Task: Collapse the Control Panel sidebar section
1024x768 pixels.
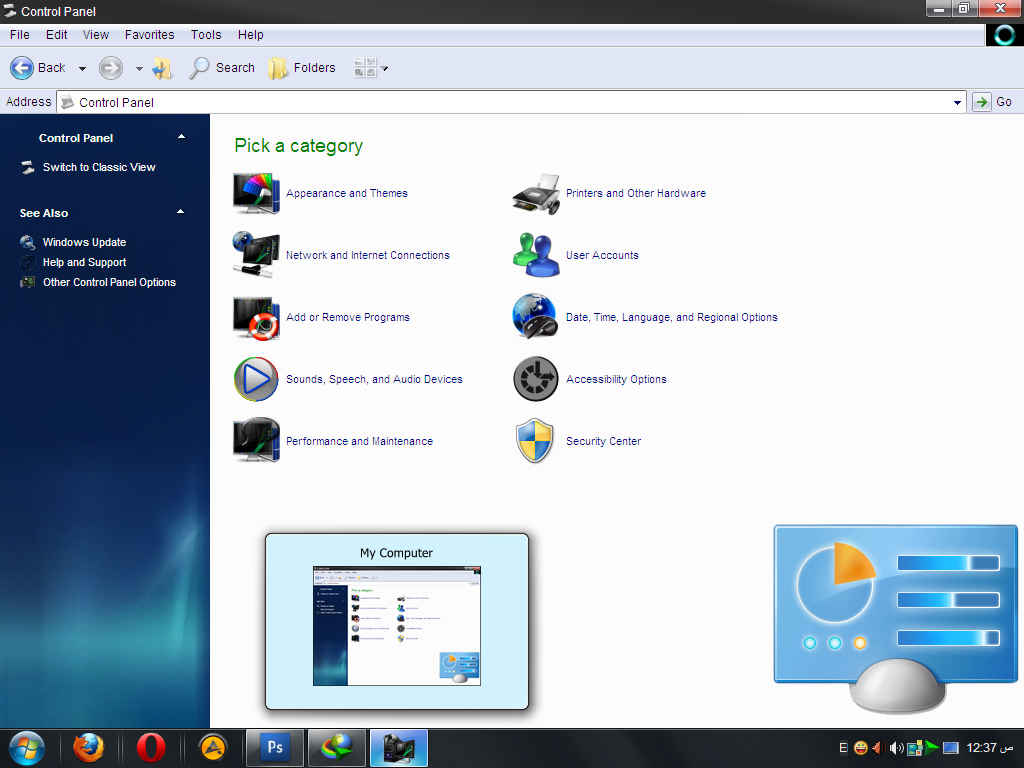Action: pyautogui.click(x=182, y=137)
